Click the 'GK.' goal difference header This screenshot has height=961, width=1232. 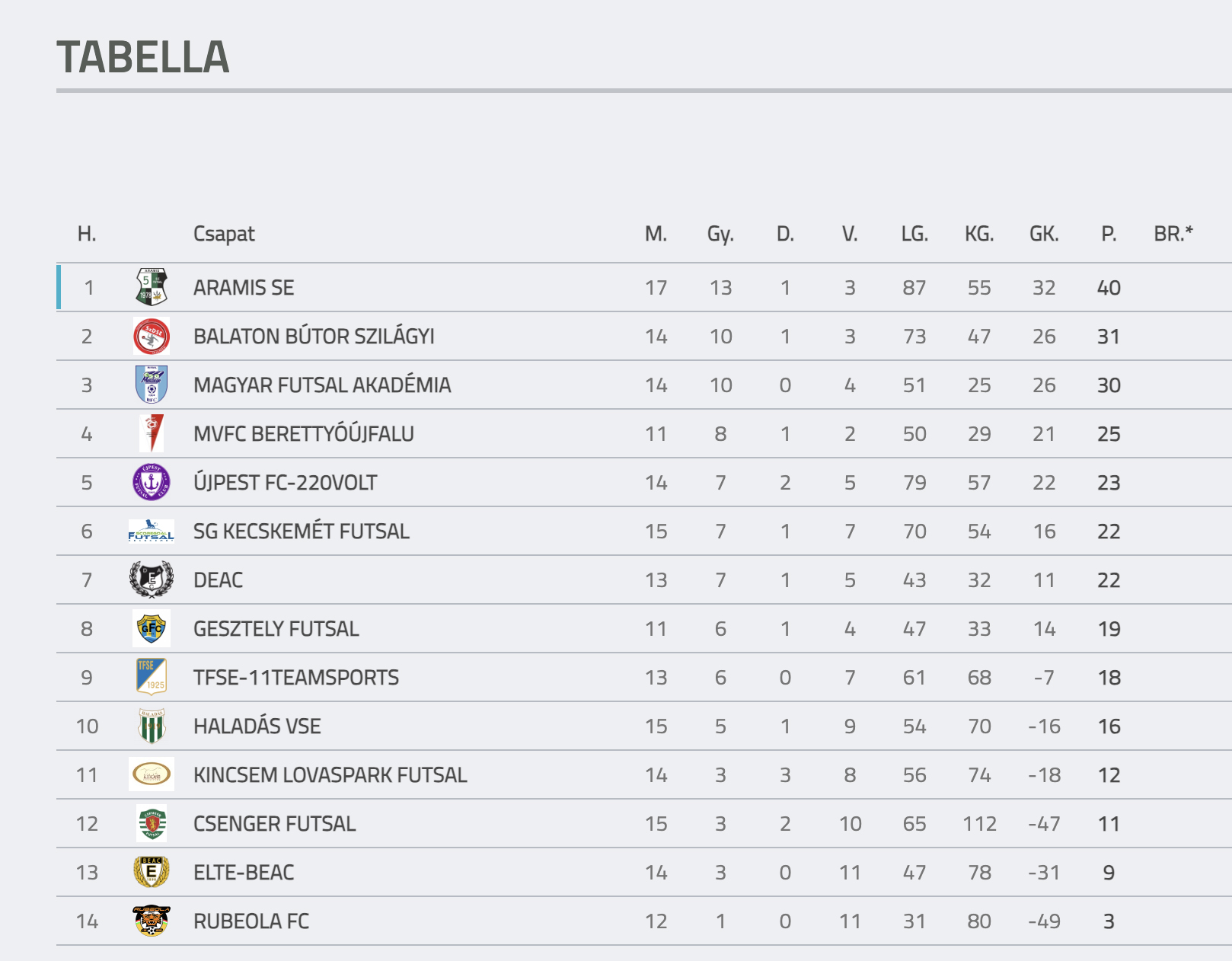click(x=1044, y=234)
